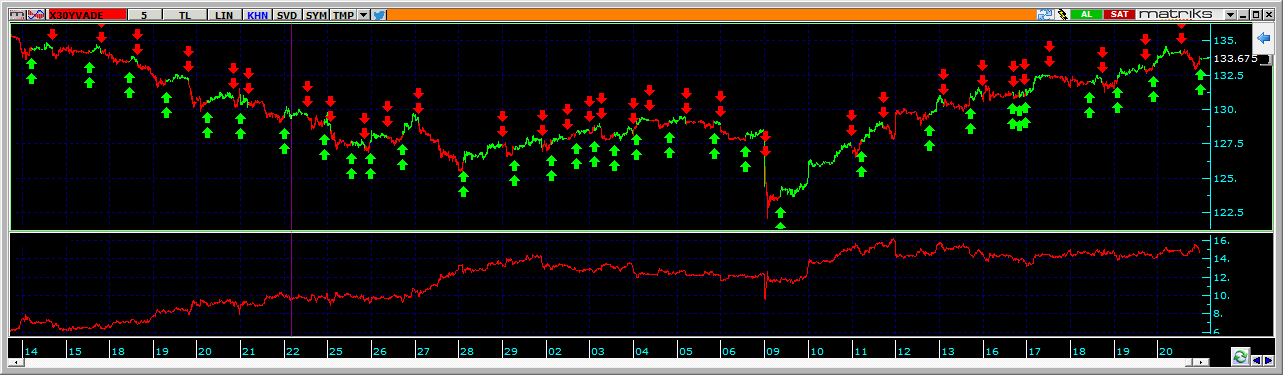The width and height of the screenshot is (1283, 375).
Task: Open the period selector showing 5
Action: click(x=144, y=15)
